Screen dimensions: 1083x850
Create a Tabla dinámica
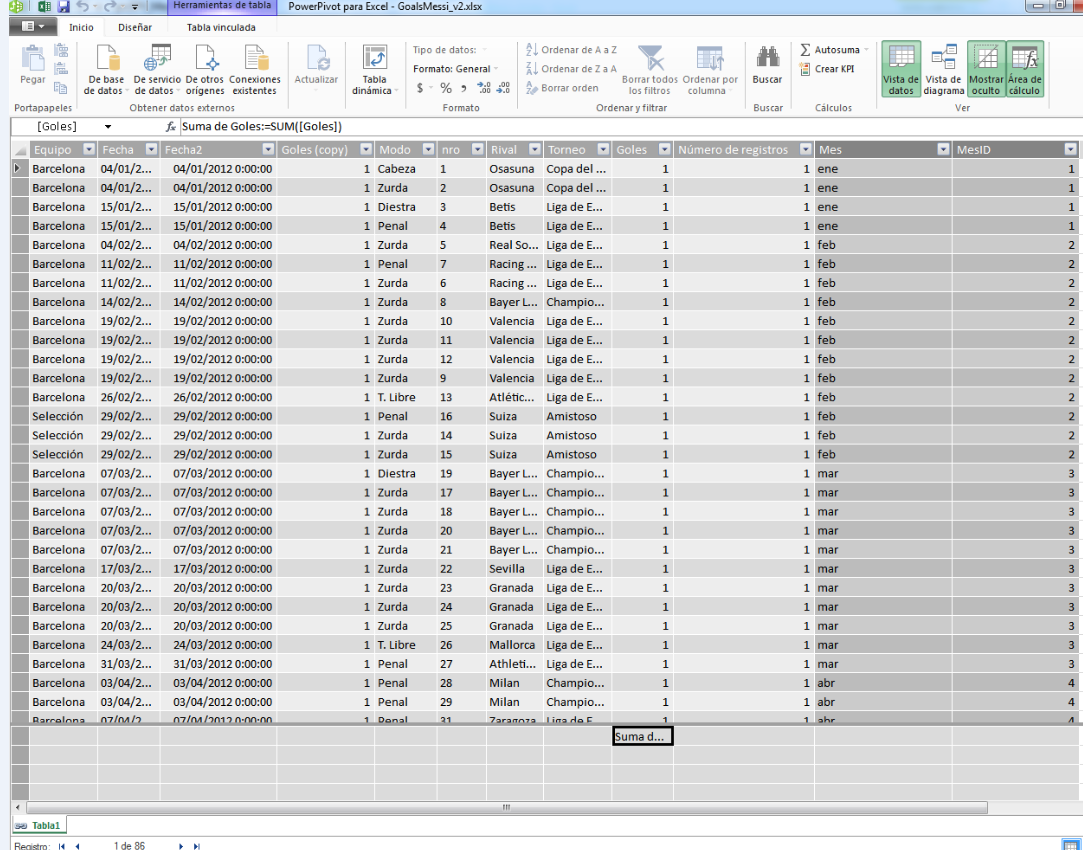coord(374,70)
